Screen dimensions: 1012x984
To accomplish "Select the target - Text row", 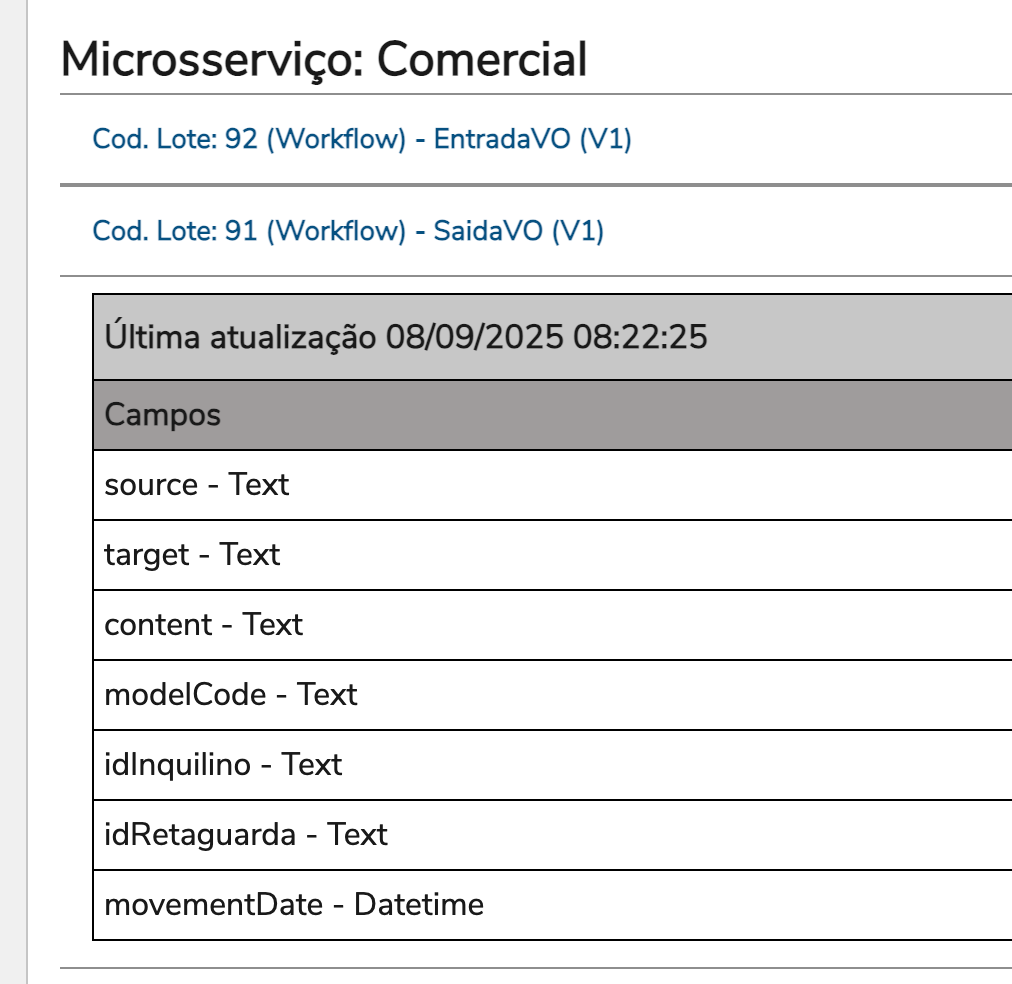I will tap(192, 555).
